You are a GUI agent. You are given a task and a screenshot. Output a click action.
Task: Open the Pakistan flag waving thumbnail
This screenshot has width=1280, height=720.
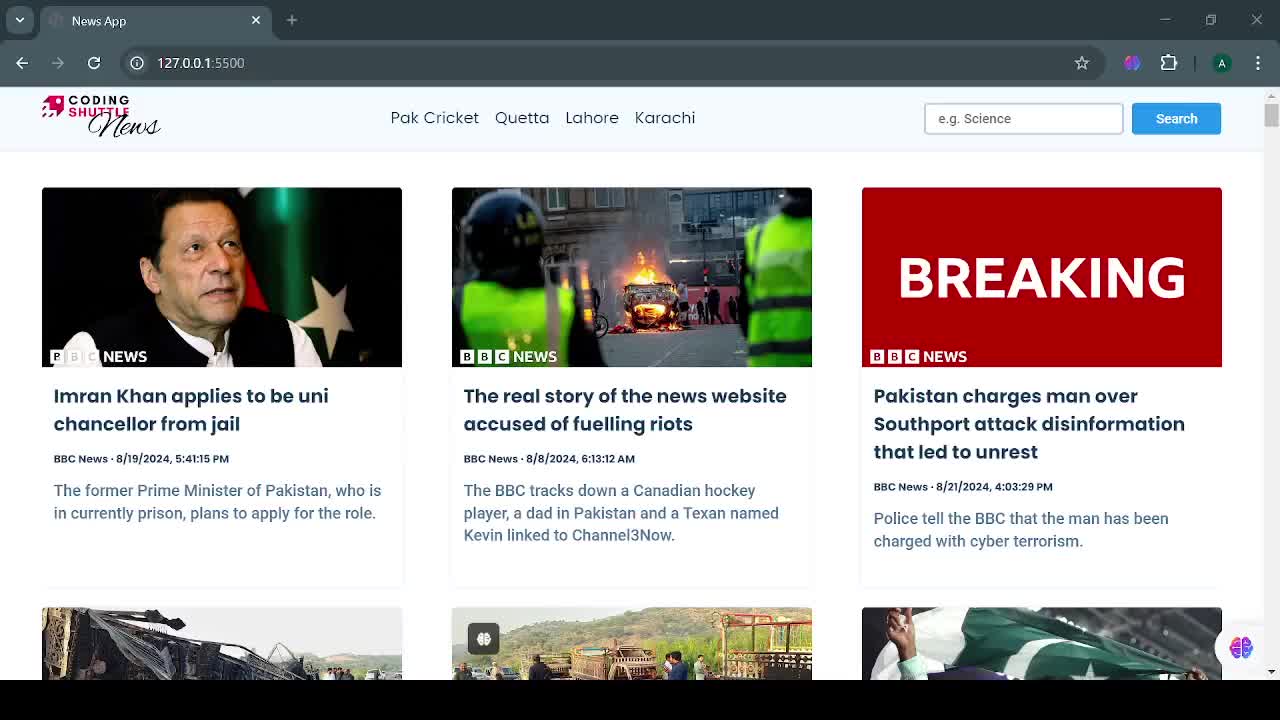click(1042, 643)
